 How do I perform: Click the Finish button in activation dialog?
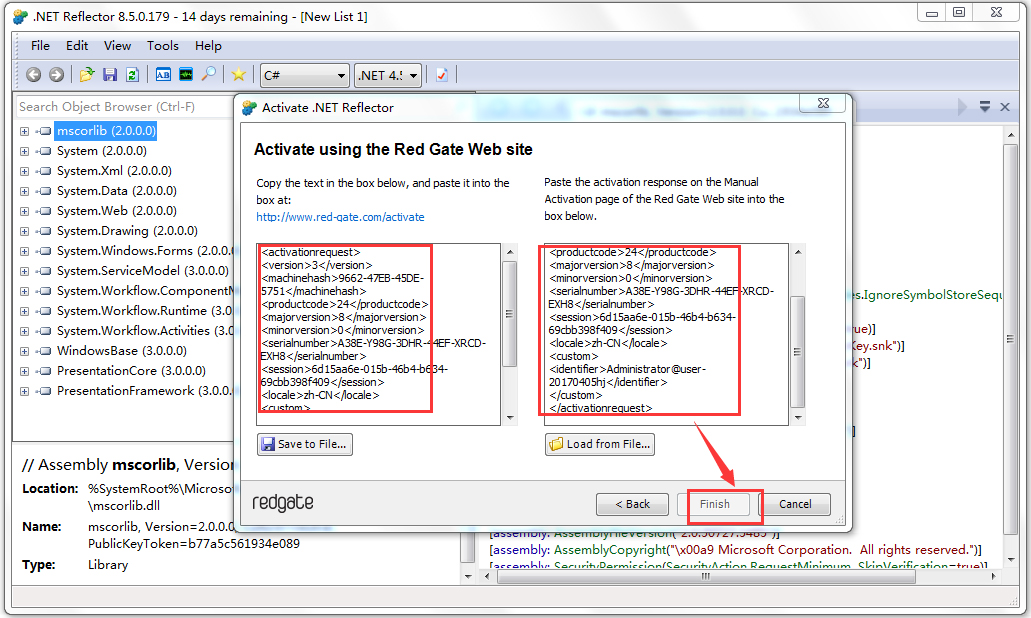718,504
